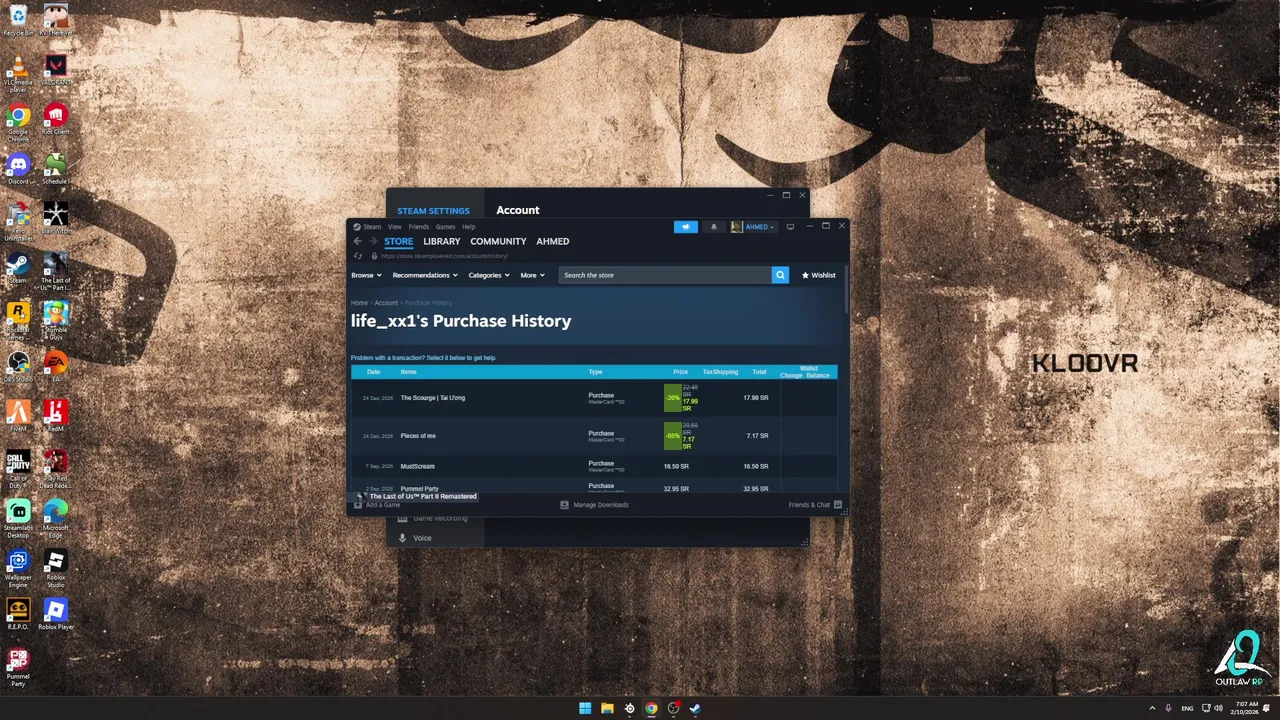
Task: Open the Pieces of me purchase row
Action: [x=594, y=436]
